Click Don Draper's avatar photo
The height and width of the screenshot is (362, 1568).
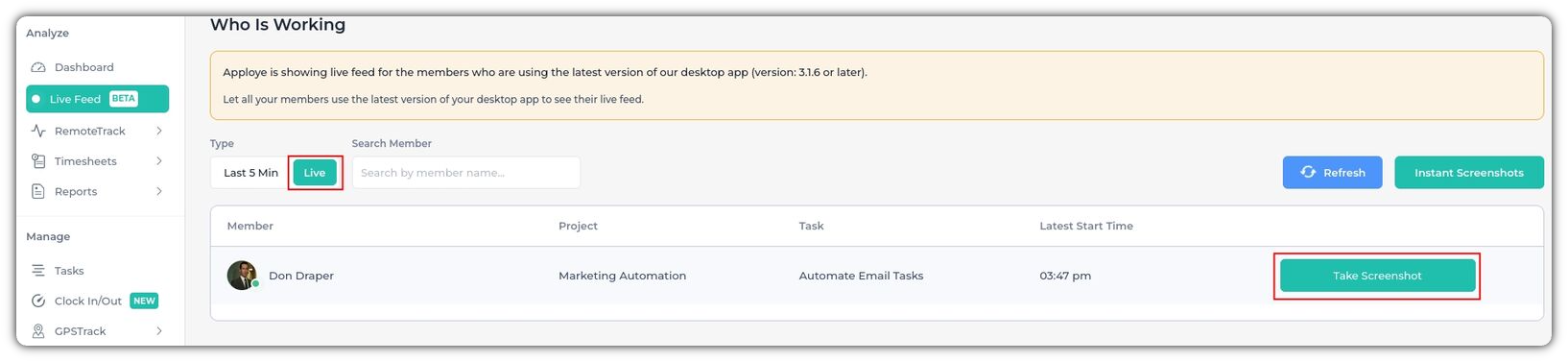pos(242,275)
